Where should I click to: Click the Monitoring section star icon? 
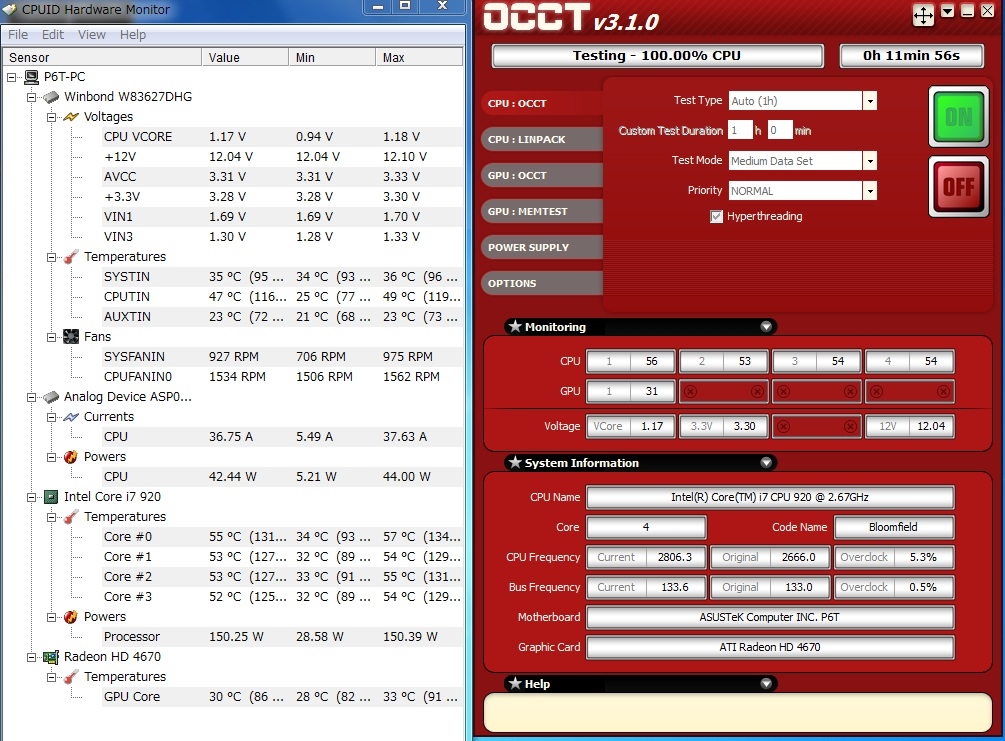point(515,326)
